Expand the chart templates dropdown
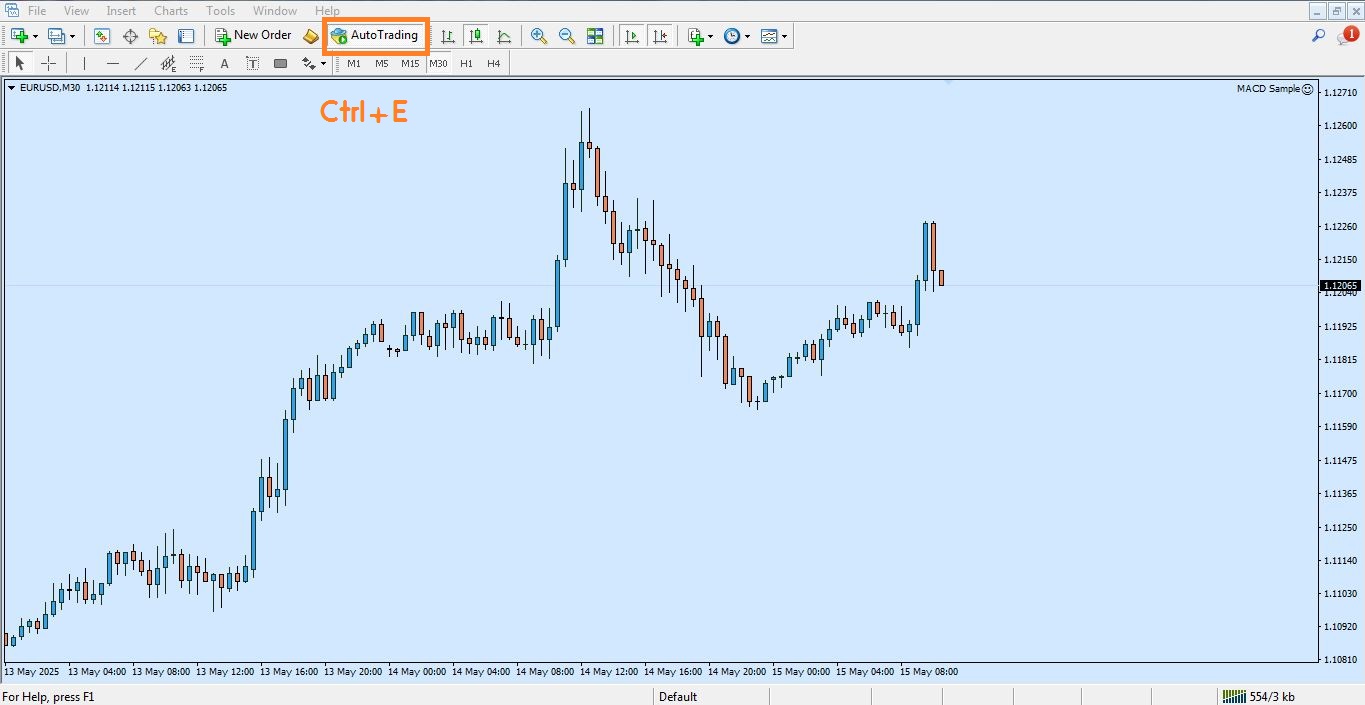The width and height of the screenshot is (1365, 705). [784, 36]
